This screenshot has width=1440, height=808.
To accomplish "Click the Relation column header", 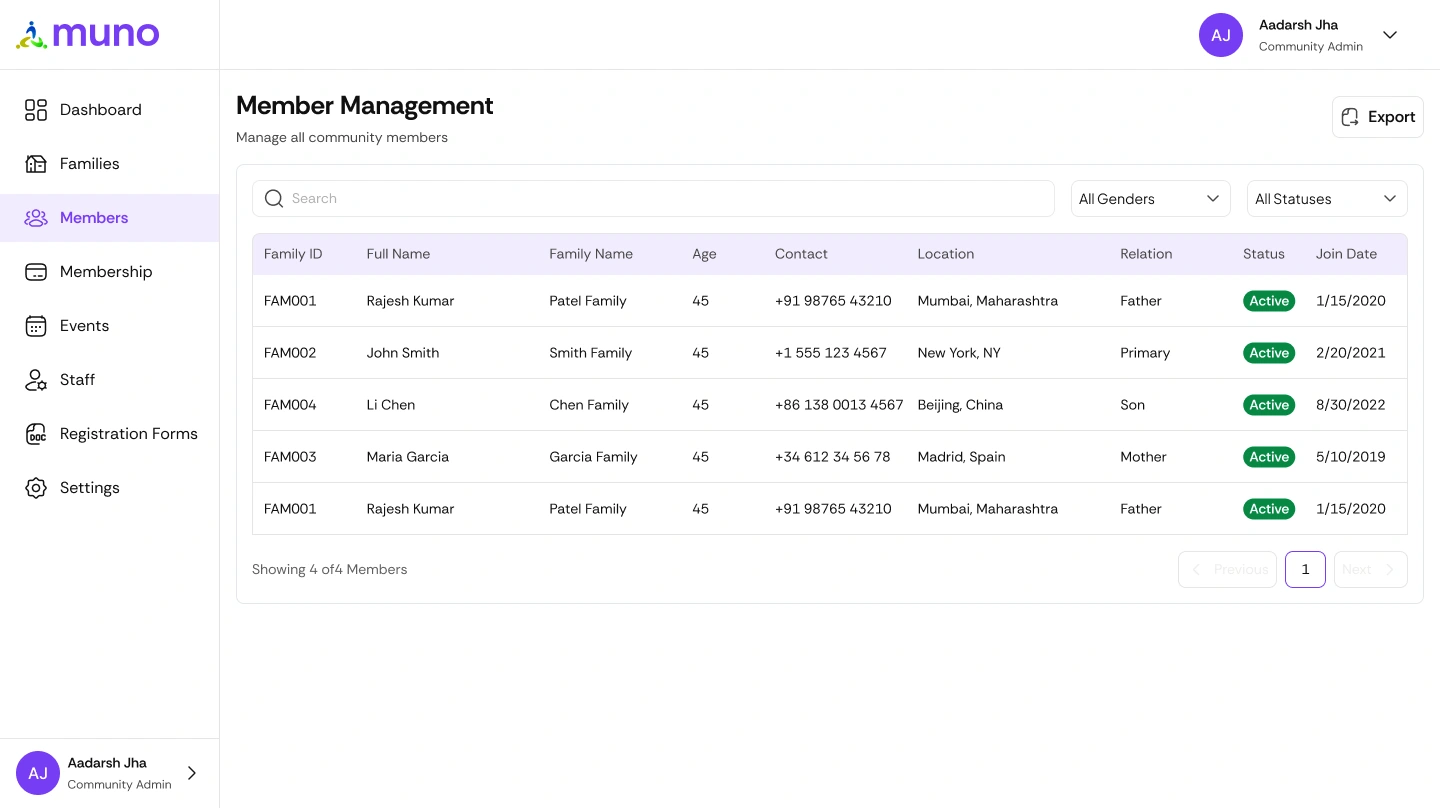I will pos(1146,254).
